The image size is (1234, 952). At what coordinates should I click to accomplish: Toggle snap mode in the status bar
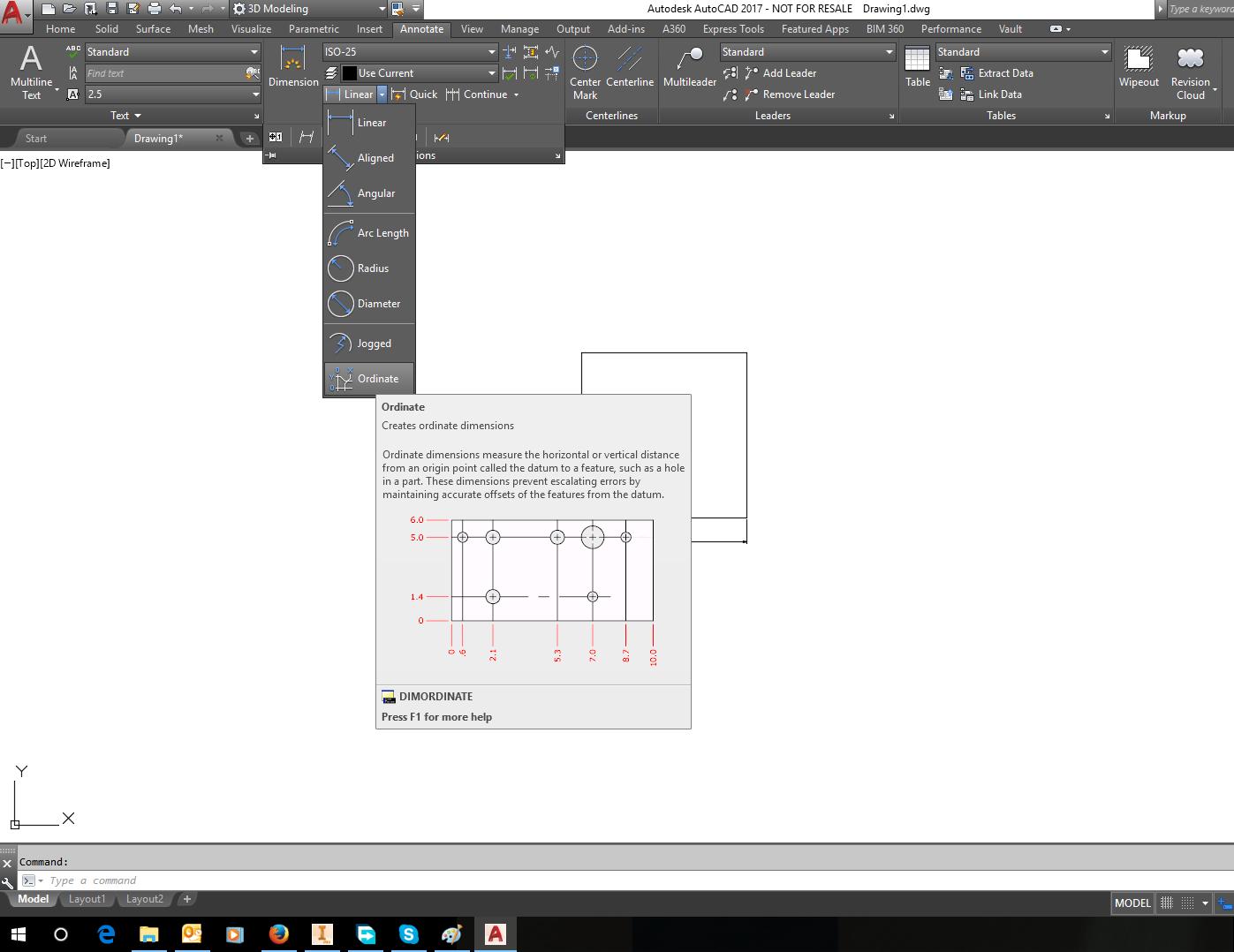pyautogui.click(x=1188, y=903)
